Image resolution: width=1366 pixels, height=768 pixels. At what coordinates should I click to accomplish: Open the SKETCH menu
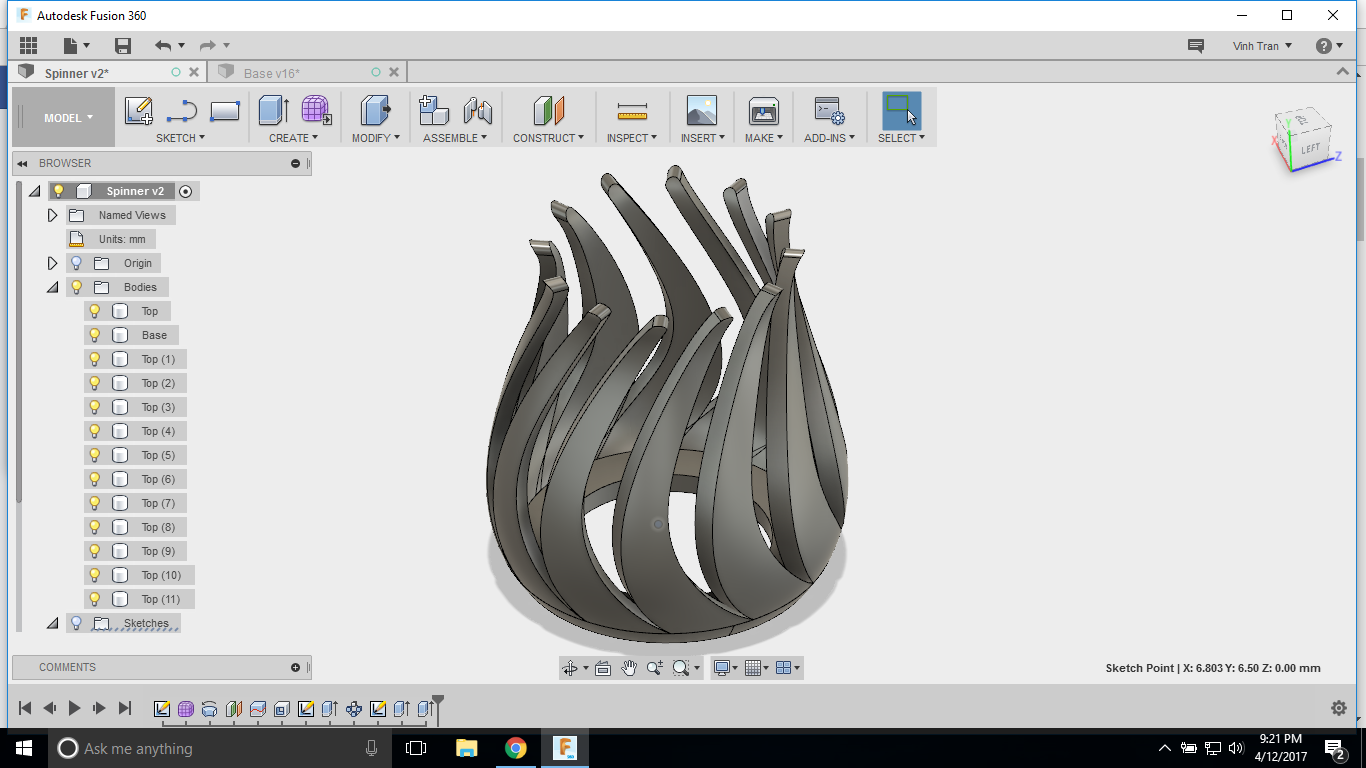[180, 138]
